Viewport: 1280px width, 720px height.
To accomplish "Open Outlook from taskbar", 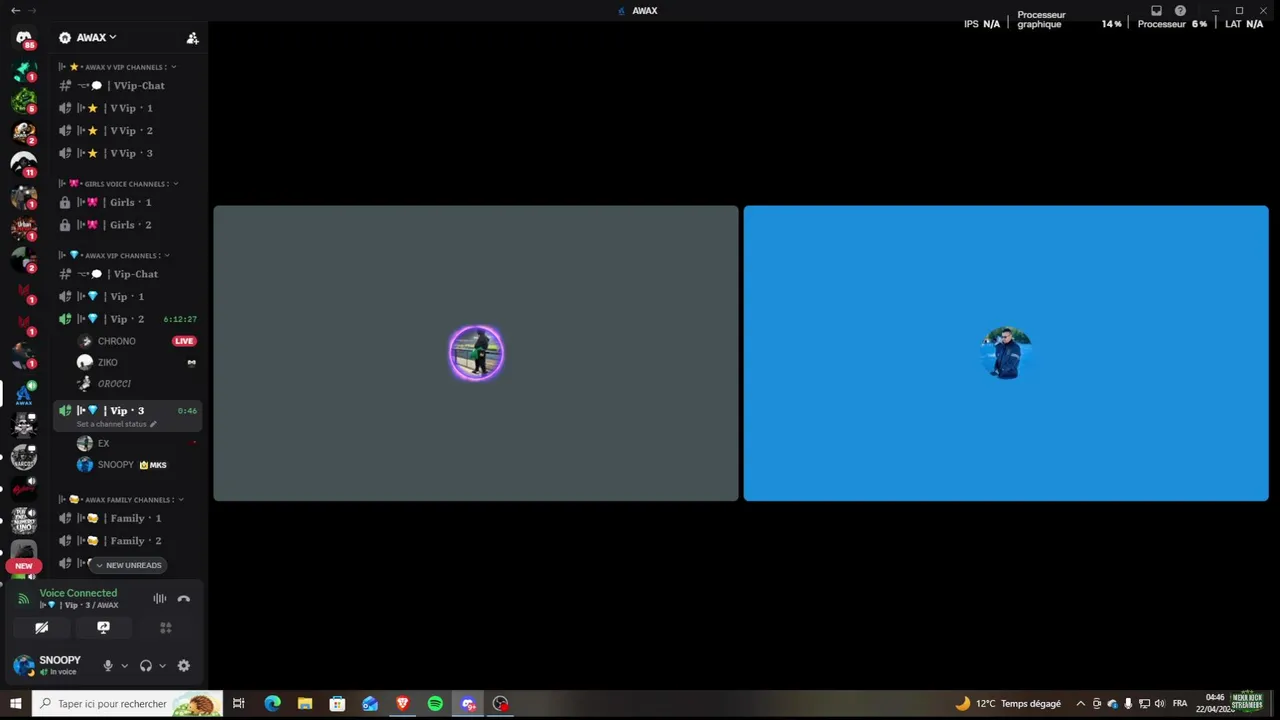I will click(x=370, y=704).
